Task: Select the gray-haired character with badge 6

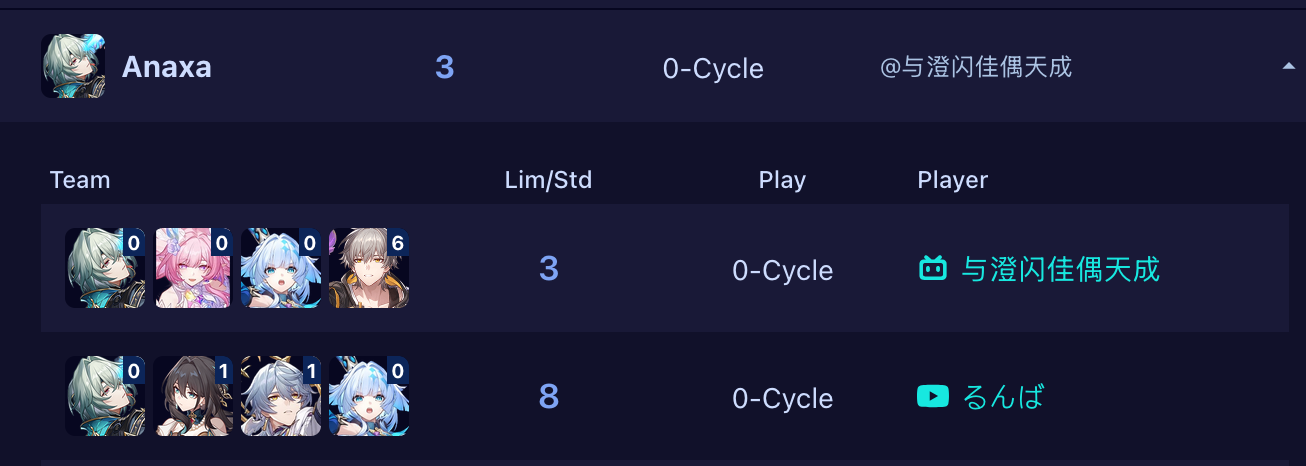Action: (369, 268)
